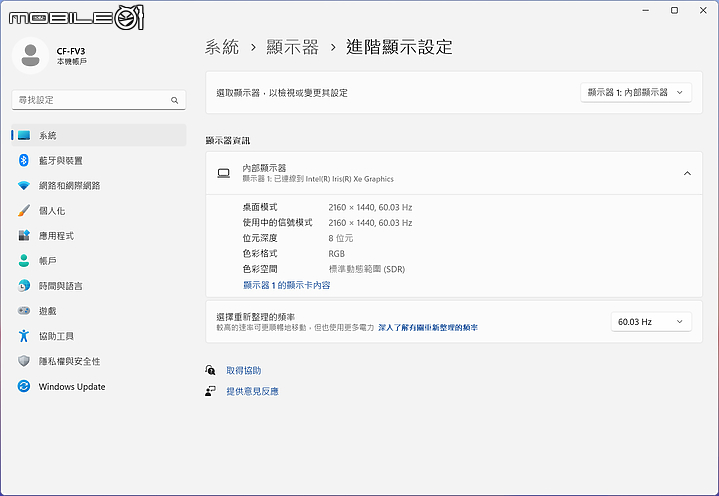This screenshot has width=719, height=496.
Task: Click the Wi-Fi icon for 網路和網際網路
Action: coord(24,186)
